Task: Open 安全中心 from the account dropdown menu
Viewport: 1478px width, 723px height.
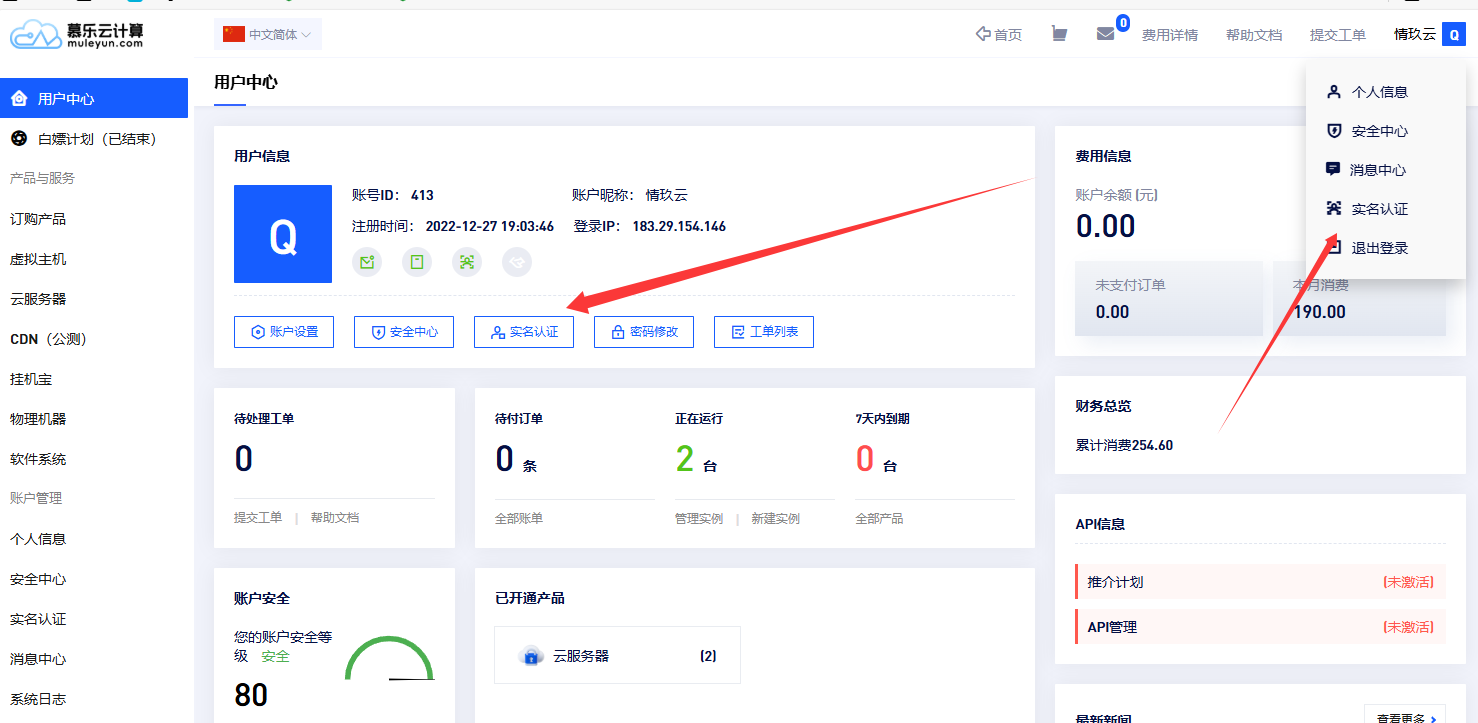Action: [x=1380, y=130]
